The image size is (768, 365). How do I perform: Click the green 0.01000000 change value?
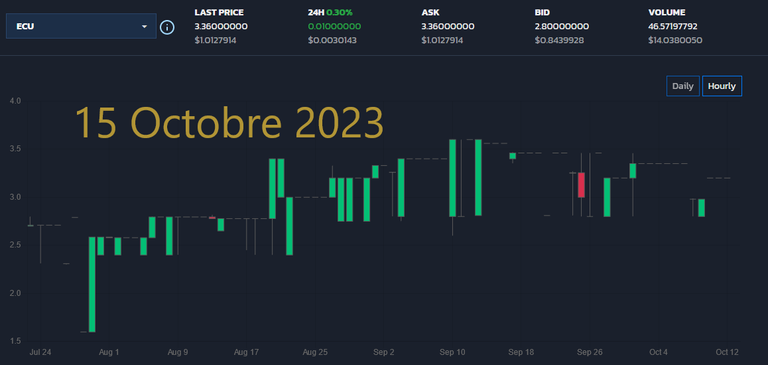pyautogui.click(x=335, y=26)
